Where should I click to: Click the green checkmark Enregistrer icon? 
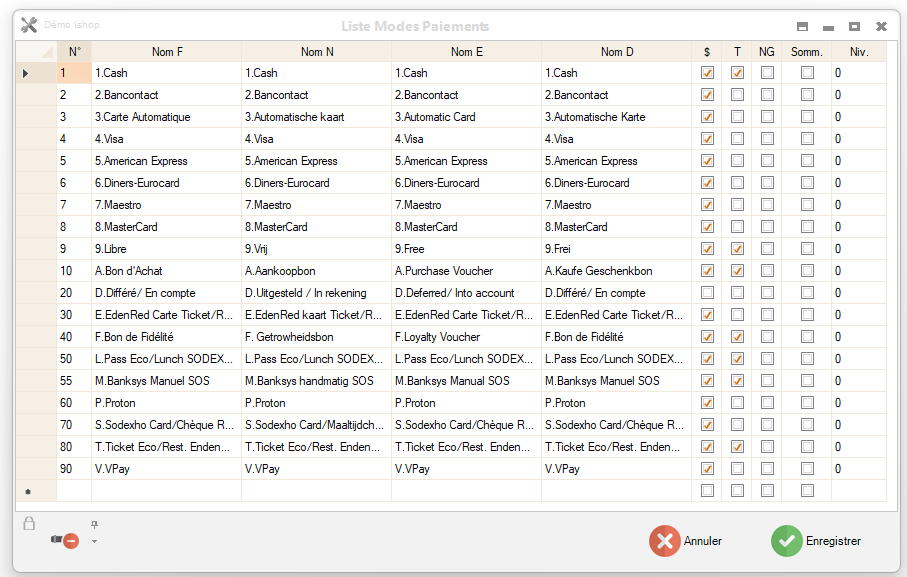tap(787, 541)
